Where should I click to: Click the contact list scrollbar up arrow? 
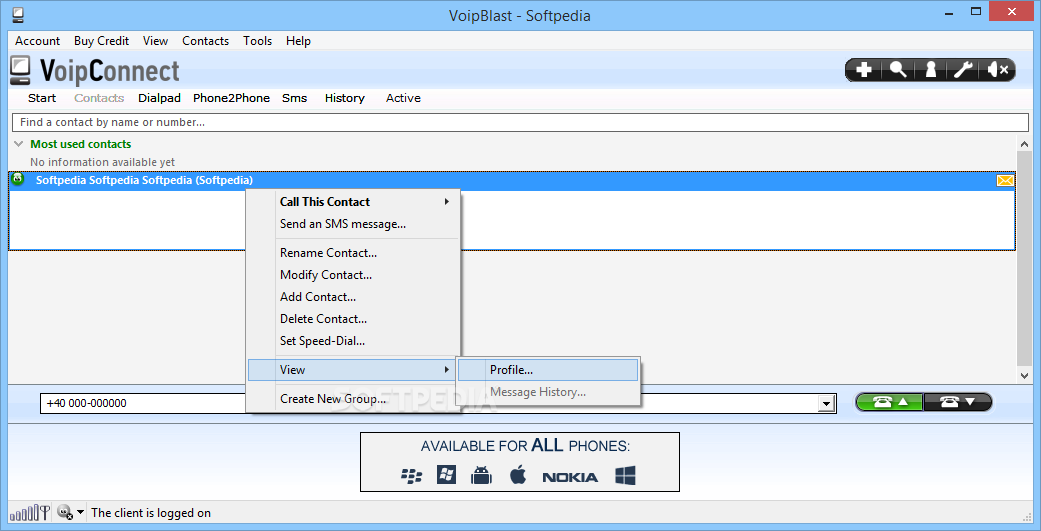[x=1024, y=144]
